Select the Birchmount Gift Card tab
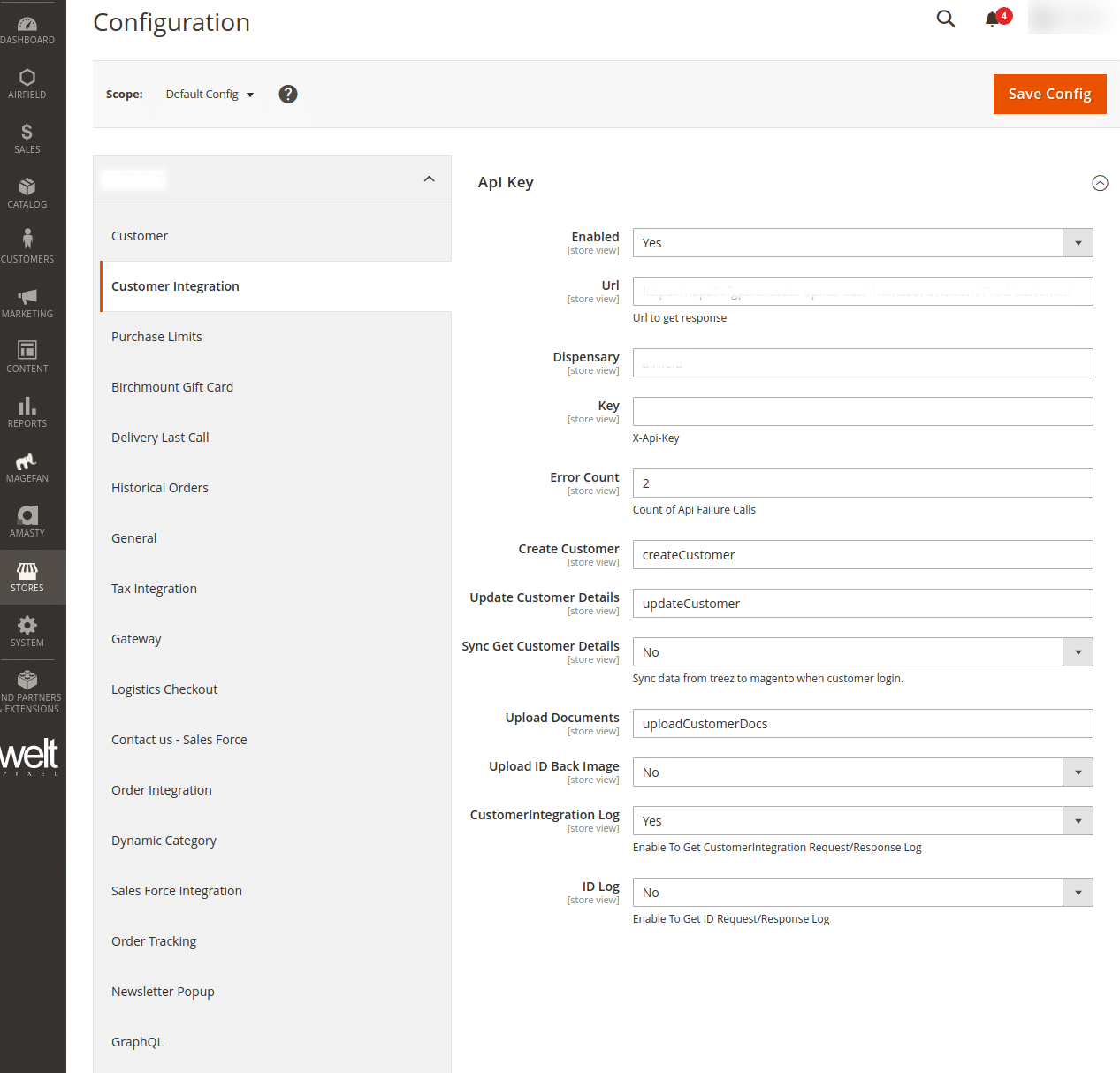 [272, 387]
